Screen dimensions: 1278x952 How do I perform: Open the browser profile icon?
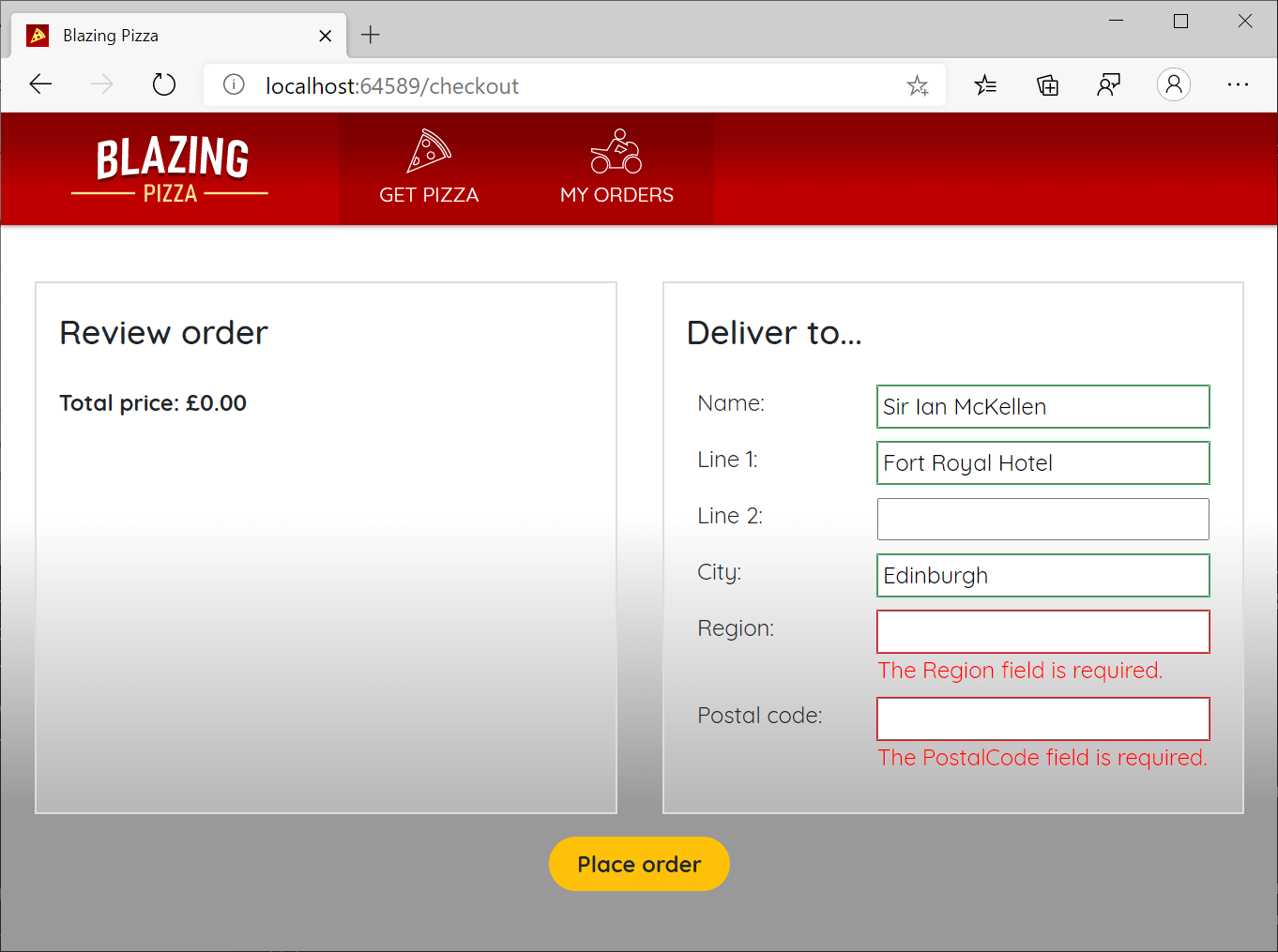[x=1173, y=84]
